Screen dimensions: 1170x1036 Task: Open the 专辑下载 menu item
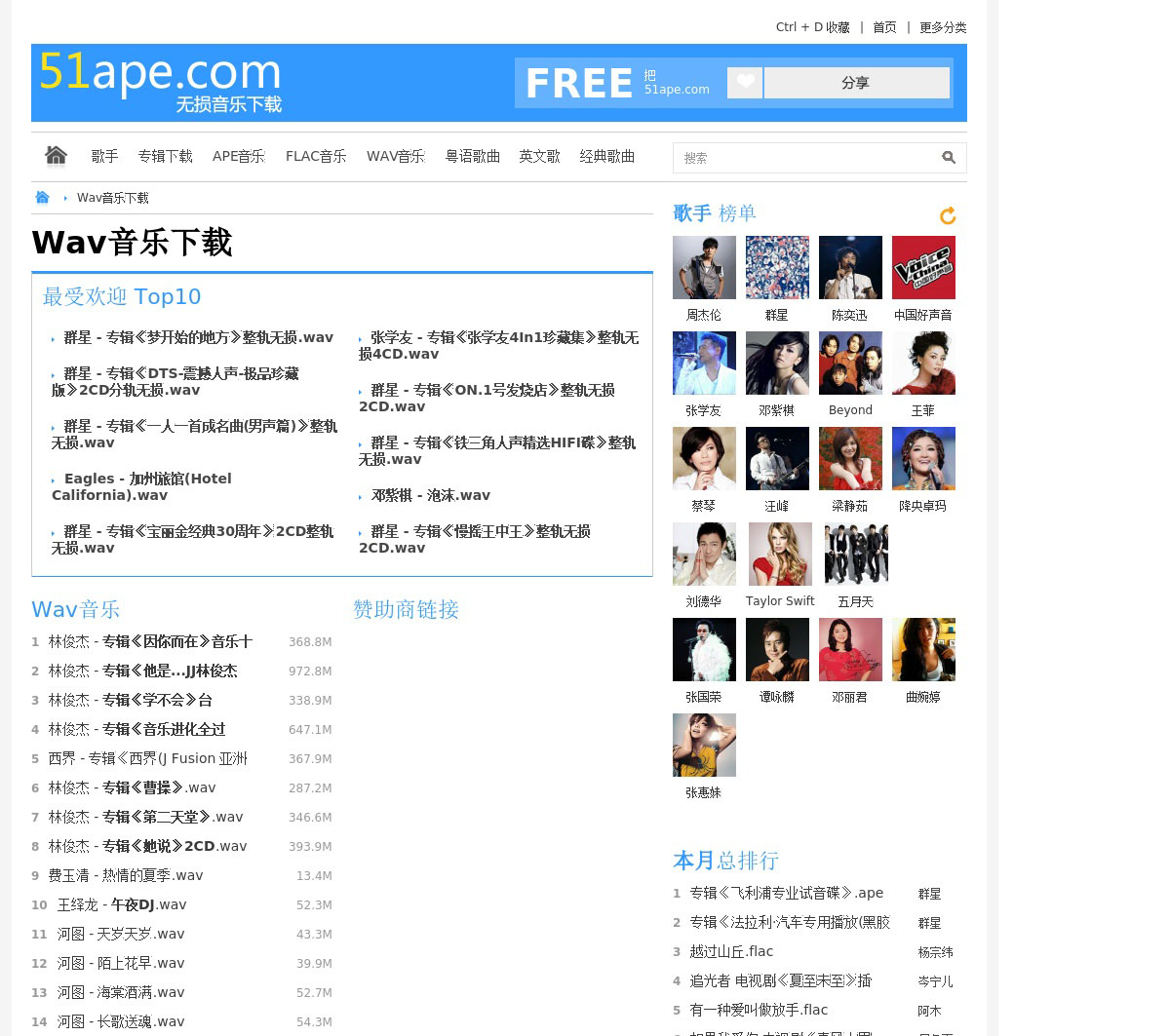pos(165,156)
